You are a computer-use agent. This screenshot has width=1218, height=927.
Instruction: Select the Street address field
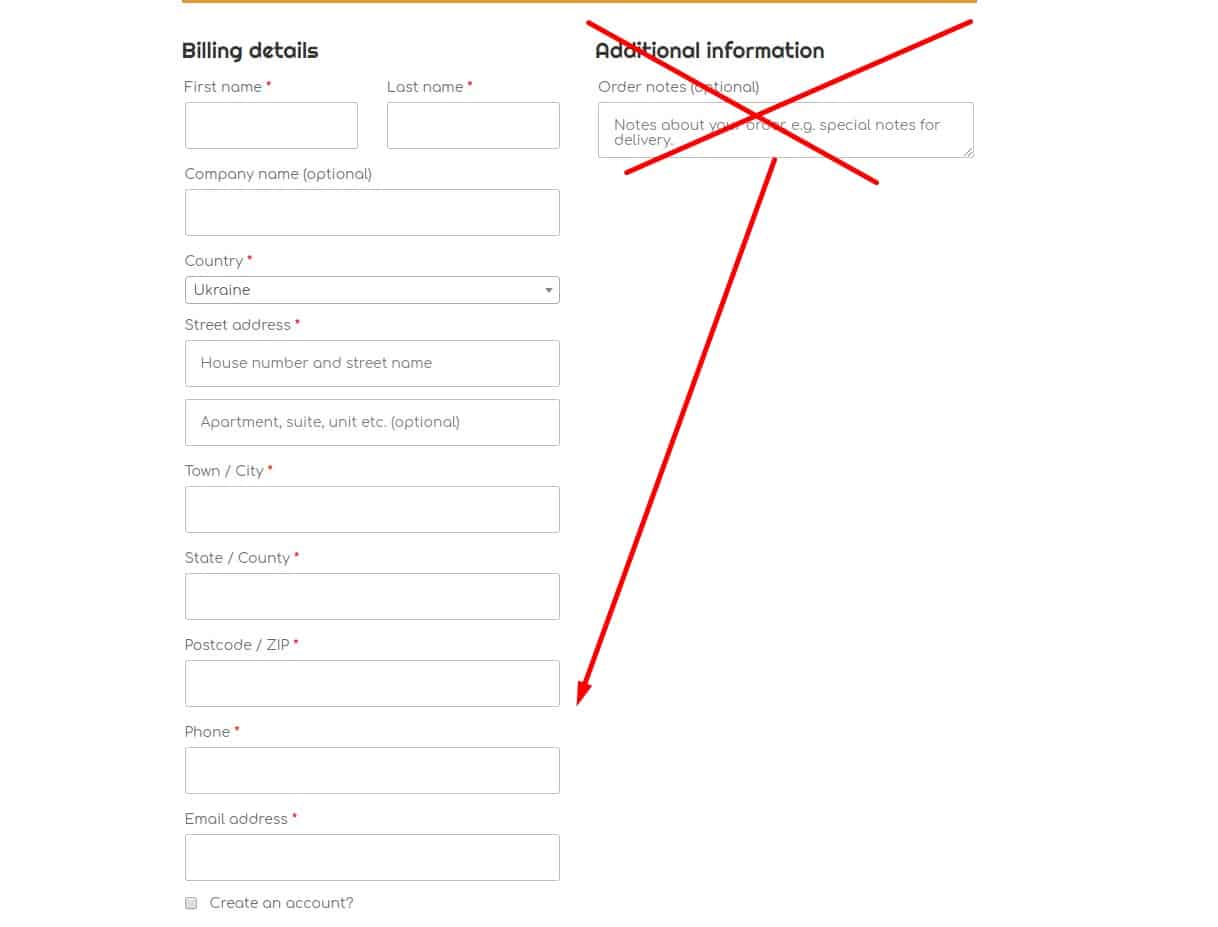pos(371,363)
